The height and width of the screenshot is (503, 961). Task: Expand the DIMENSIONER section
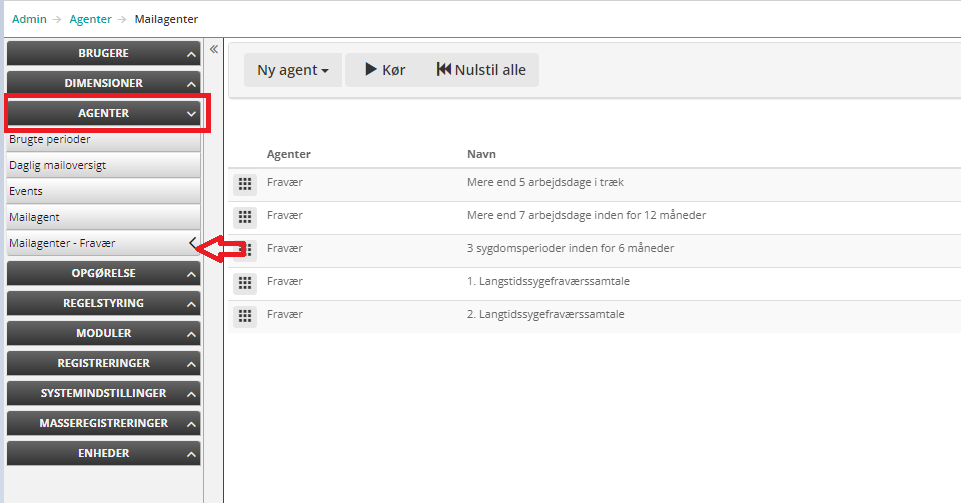coord(103,83)
